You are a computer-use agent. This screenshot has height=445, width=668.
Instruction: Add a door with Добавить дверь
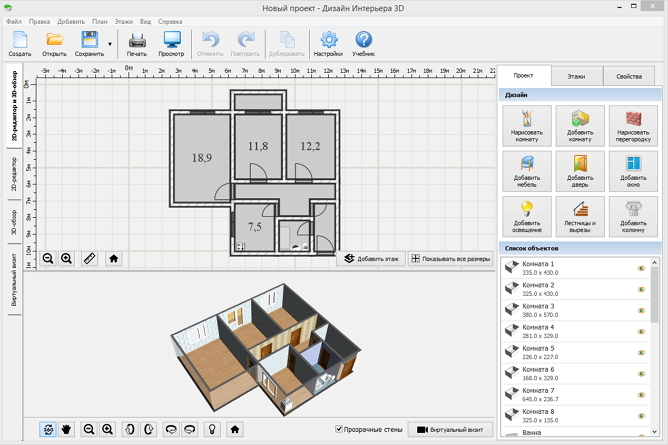pyautogui.click(x=580, y=170)
